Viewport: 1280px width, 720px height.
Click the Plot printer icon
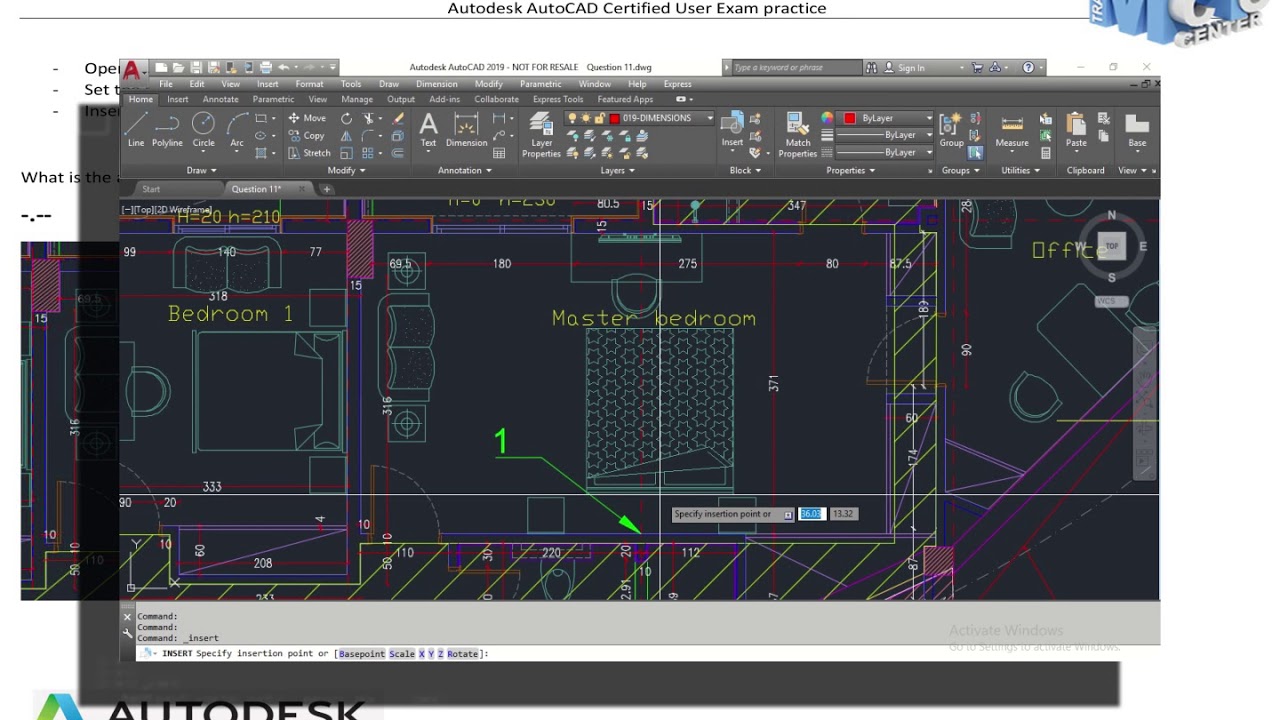(x=266, y=68)
